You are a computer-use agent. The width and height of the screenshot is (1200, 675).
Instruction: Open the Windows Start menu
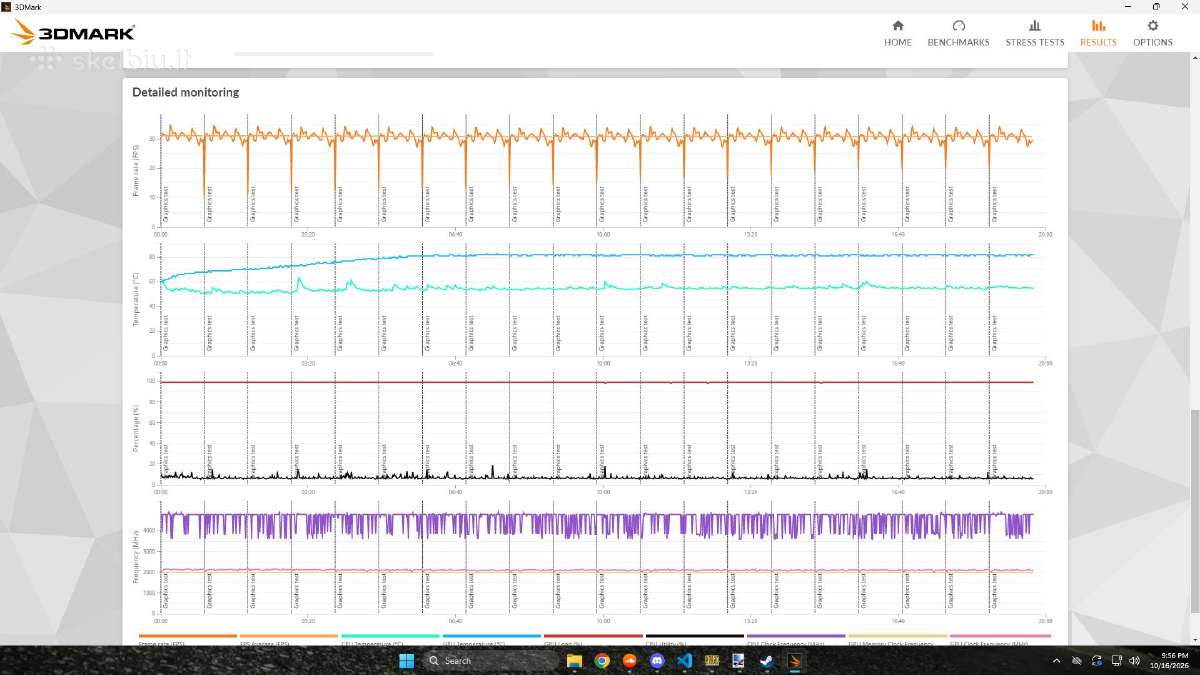coord(407,661)
